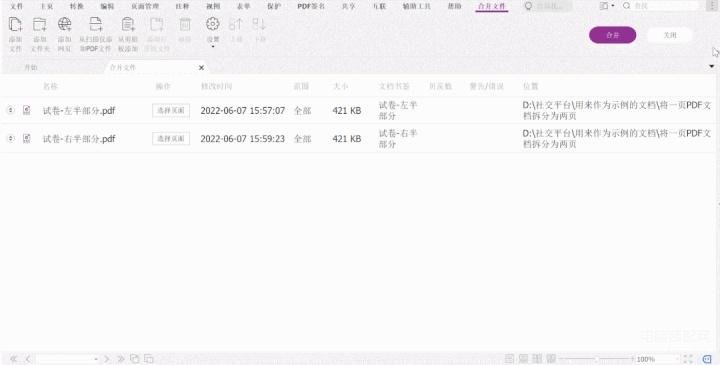Click the 大小 column header
Image resolution: width=720 pixels, height=365 pixels.
(x=341, y=86)
